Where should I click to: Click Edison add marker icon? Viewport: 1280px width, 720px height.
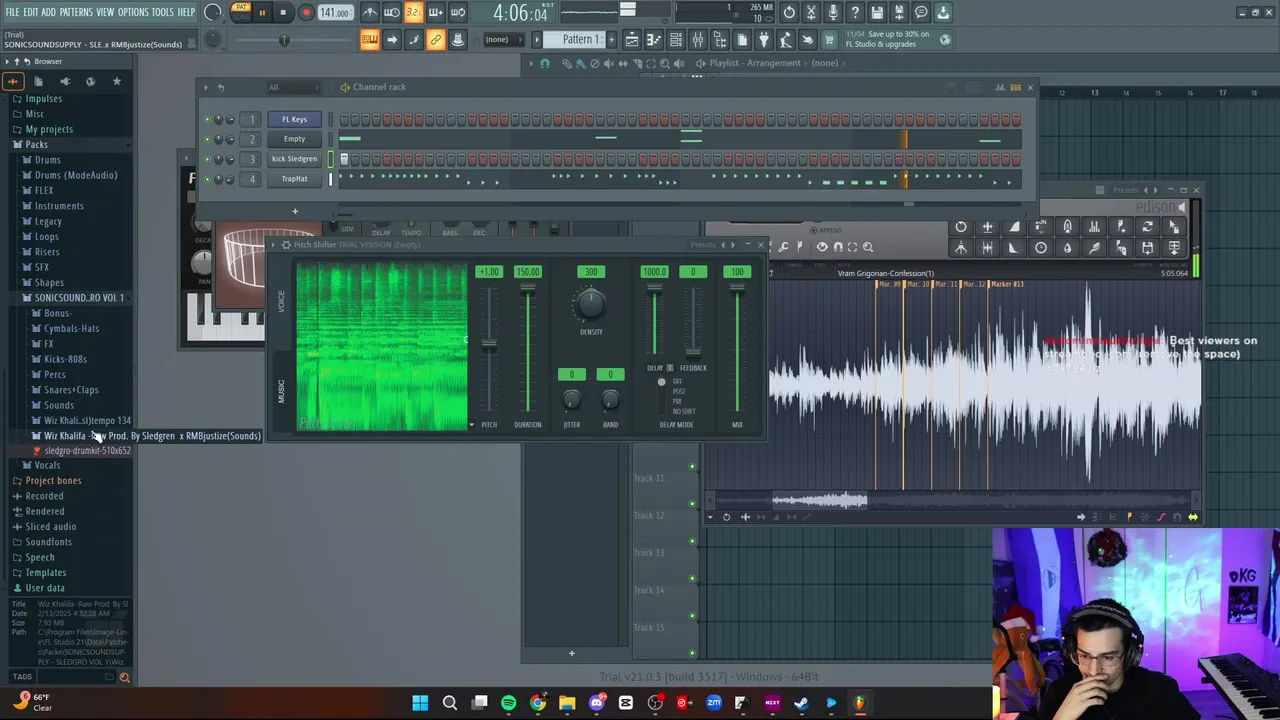[1121, 228]
